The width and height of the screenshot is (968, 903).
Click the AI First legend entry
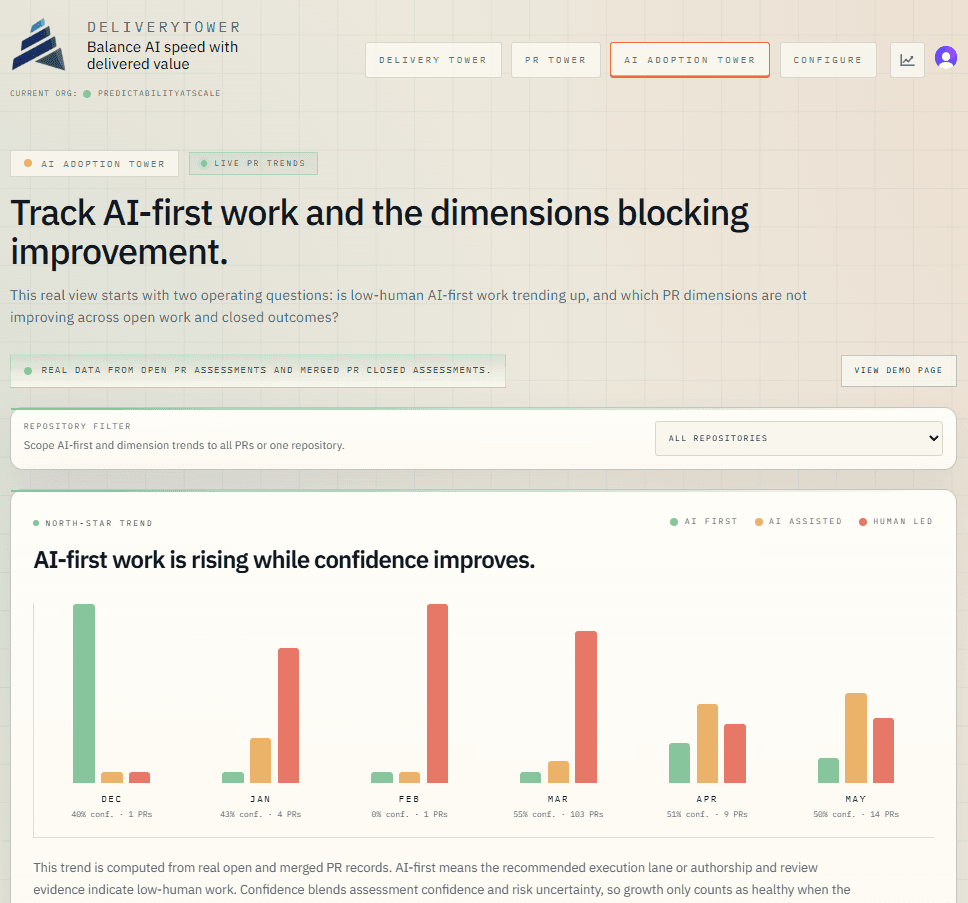(704, 522)
